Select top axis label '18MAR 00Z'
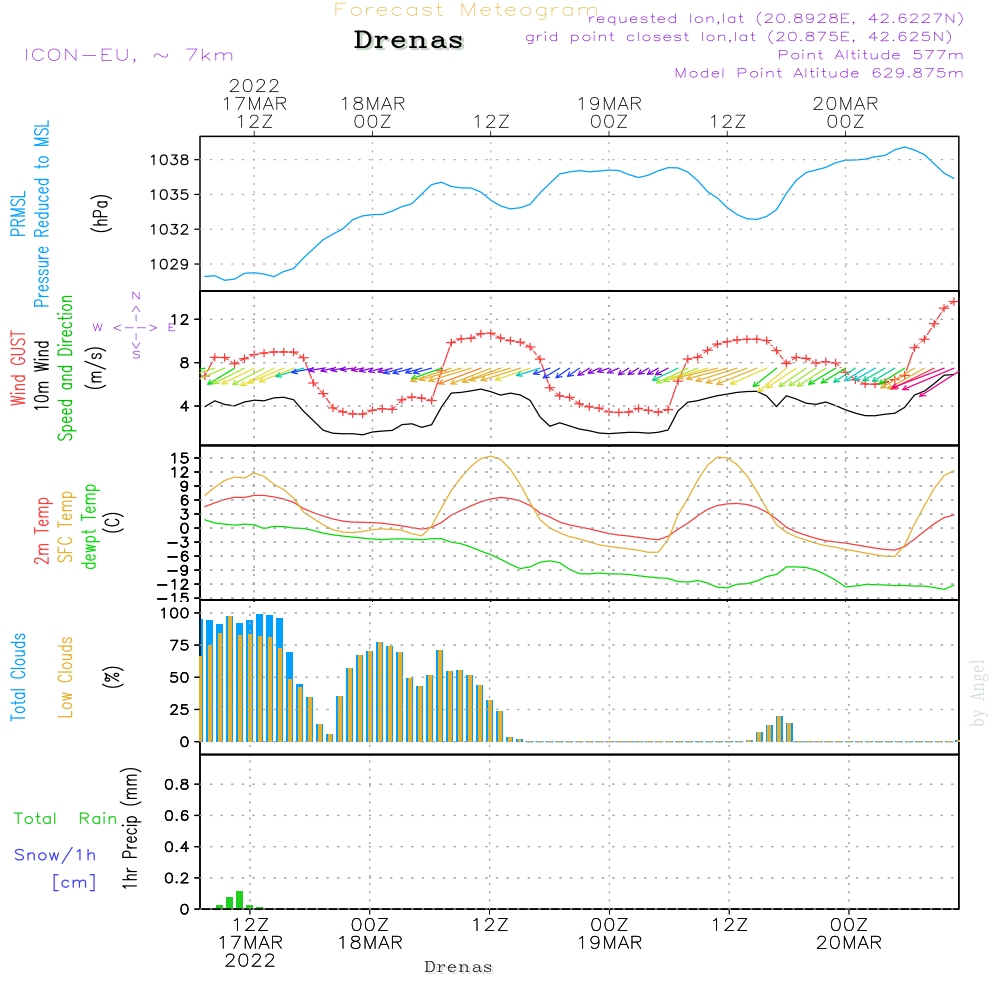Viewport: 1000px width, 1000px height. pyautogui.click(x=372, y=113)
